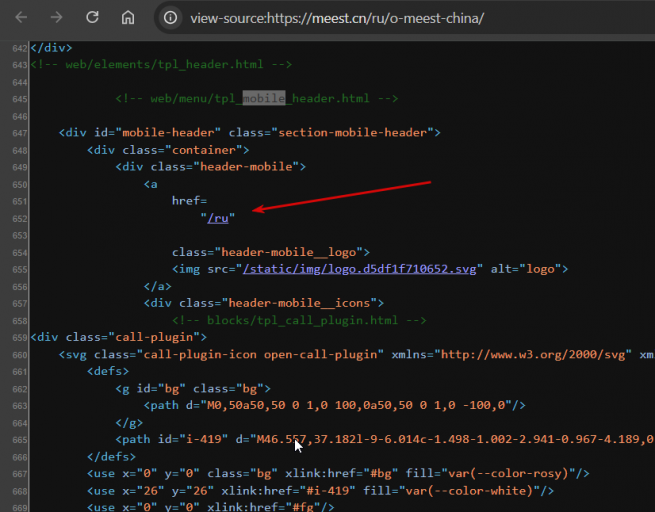Click div class="header-mobile__icons" line
This screenshot has height=512, width=655.
coord(264,303)
